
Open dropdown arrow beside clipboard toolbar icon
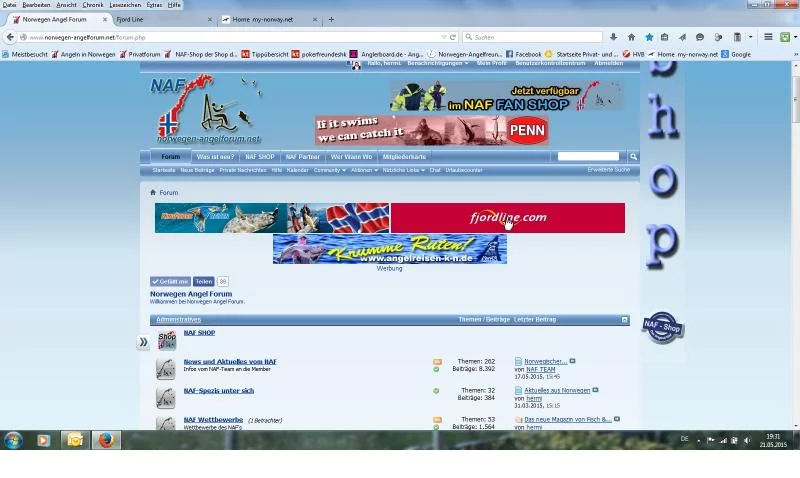[x=751, y=37]
